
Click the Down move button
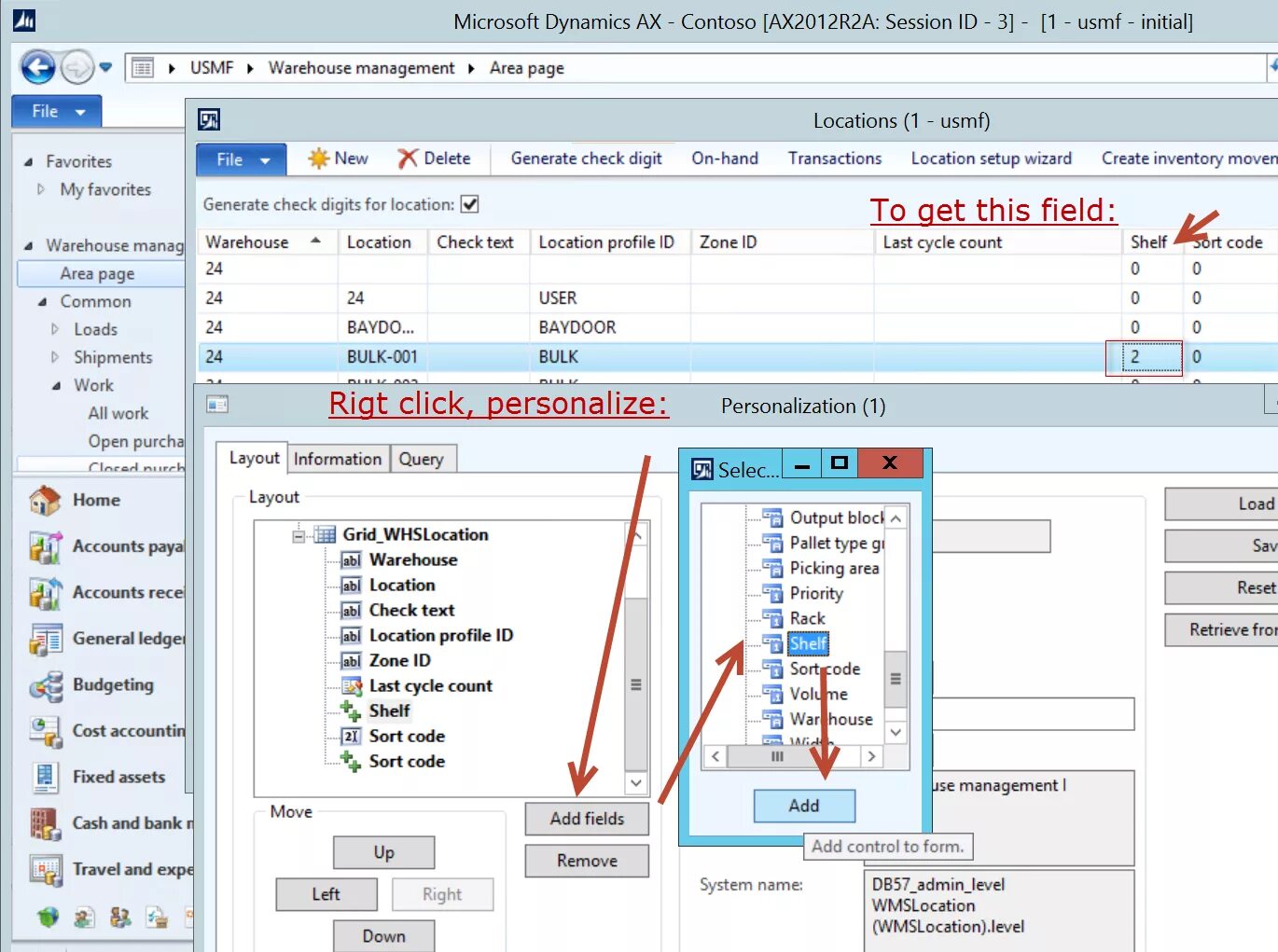(383, 936)
